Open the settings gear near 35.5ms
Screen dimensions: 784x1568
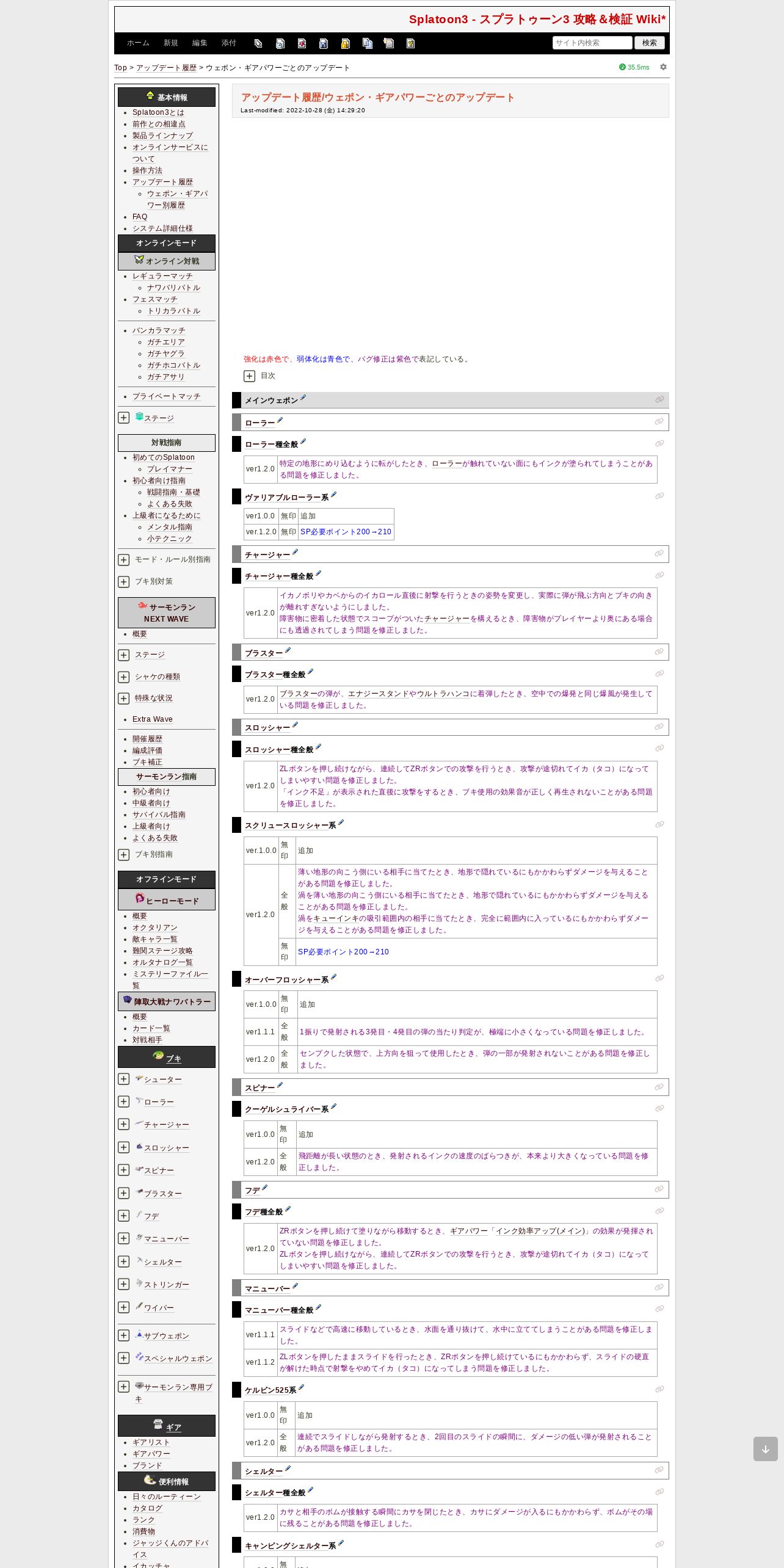point(663,67)
